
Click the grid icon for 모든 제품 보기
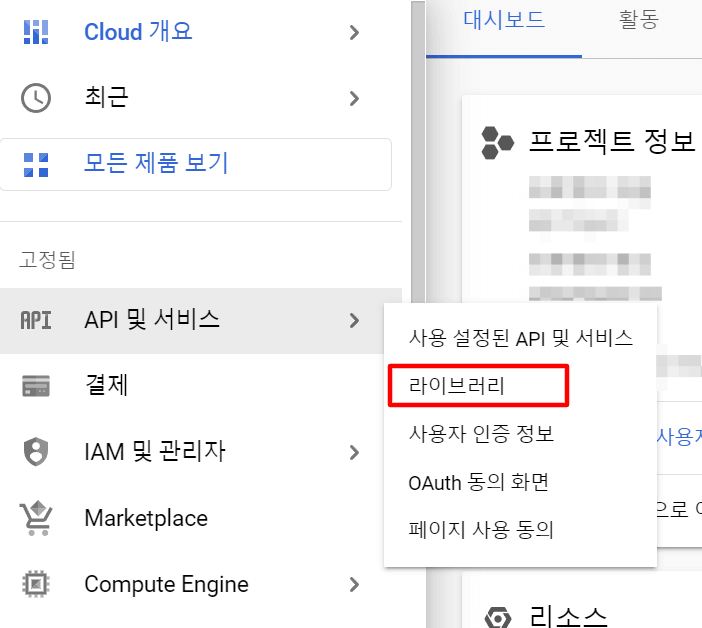36,165
